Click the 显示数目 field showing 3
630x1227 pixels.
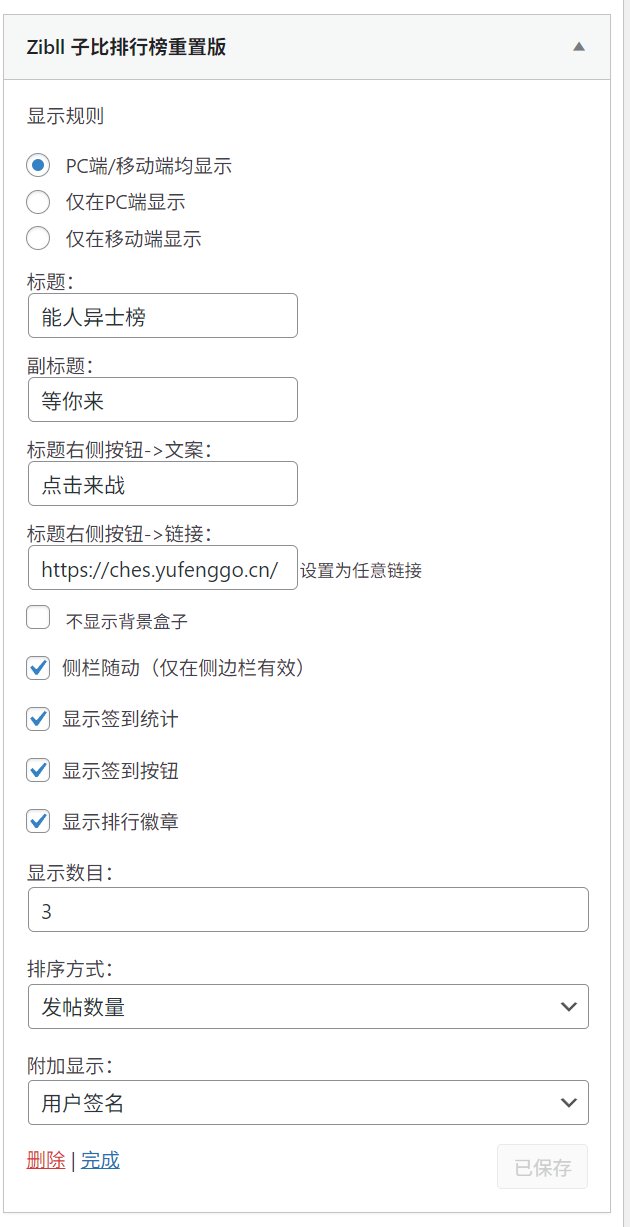(x=307, y=909)
